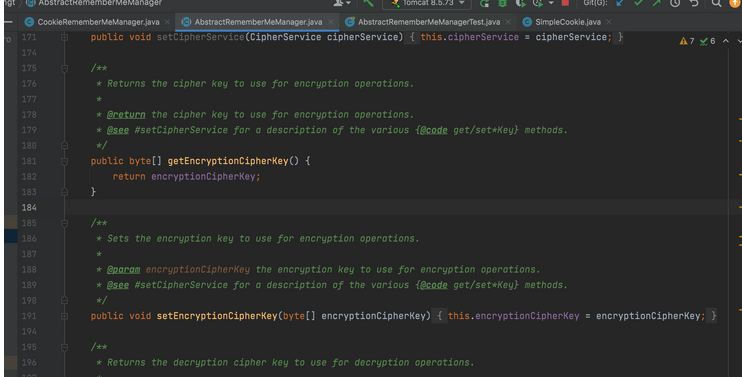
Task: Close the SimpleCookie.java tab
Action: tap(609, 22)
